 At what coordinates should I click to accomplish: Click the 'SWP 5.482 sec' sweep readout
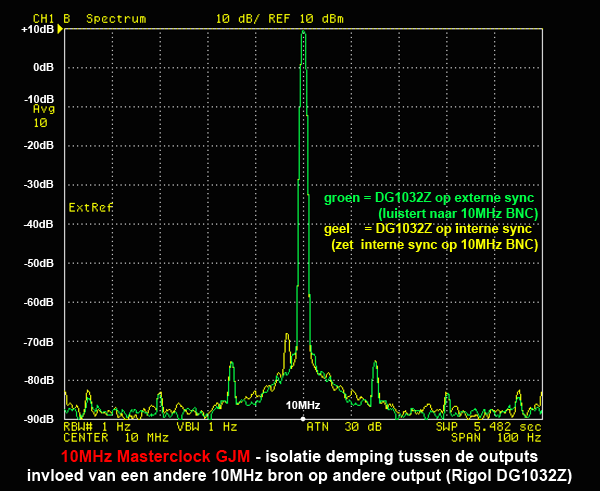tap(489, 426)
